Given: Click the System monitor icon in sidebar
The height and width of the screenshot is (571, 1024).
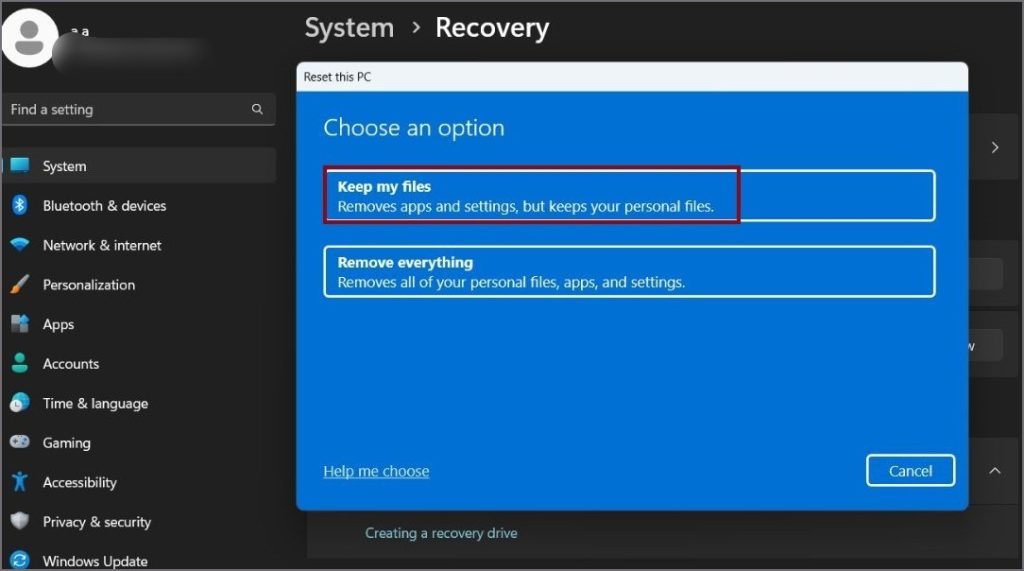Looking at the screenshot, I should click(20, 166).
